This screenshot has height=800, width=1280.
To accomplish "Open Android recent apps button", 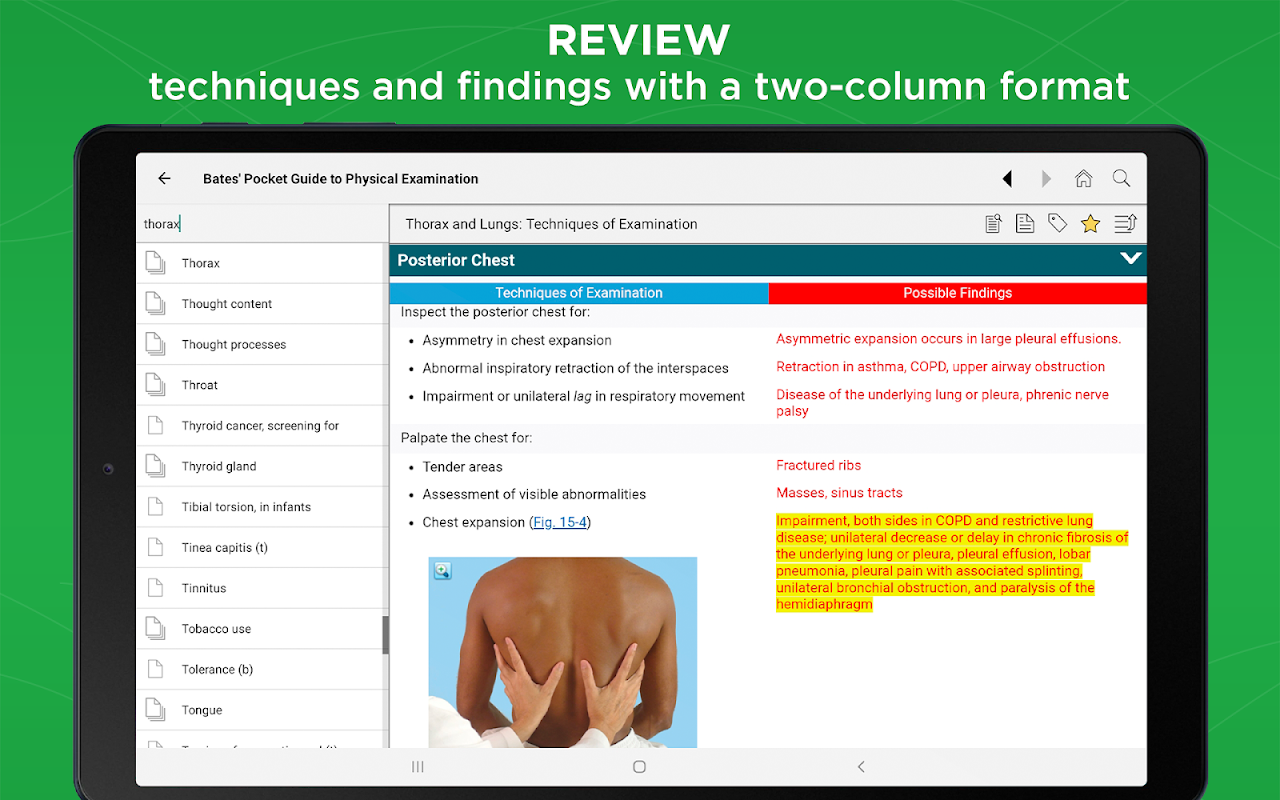I will 418,767.
